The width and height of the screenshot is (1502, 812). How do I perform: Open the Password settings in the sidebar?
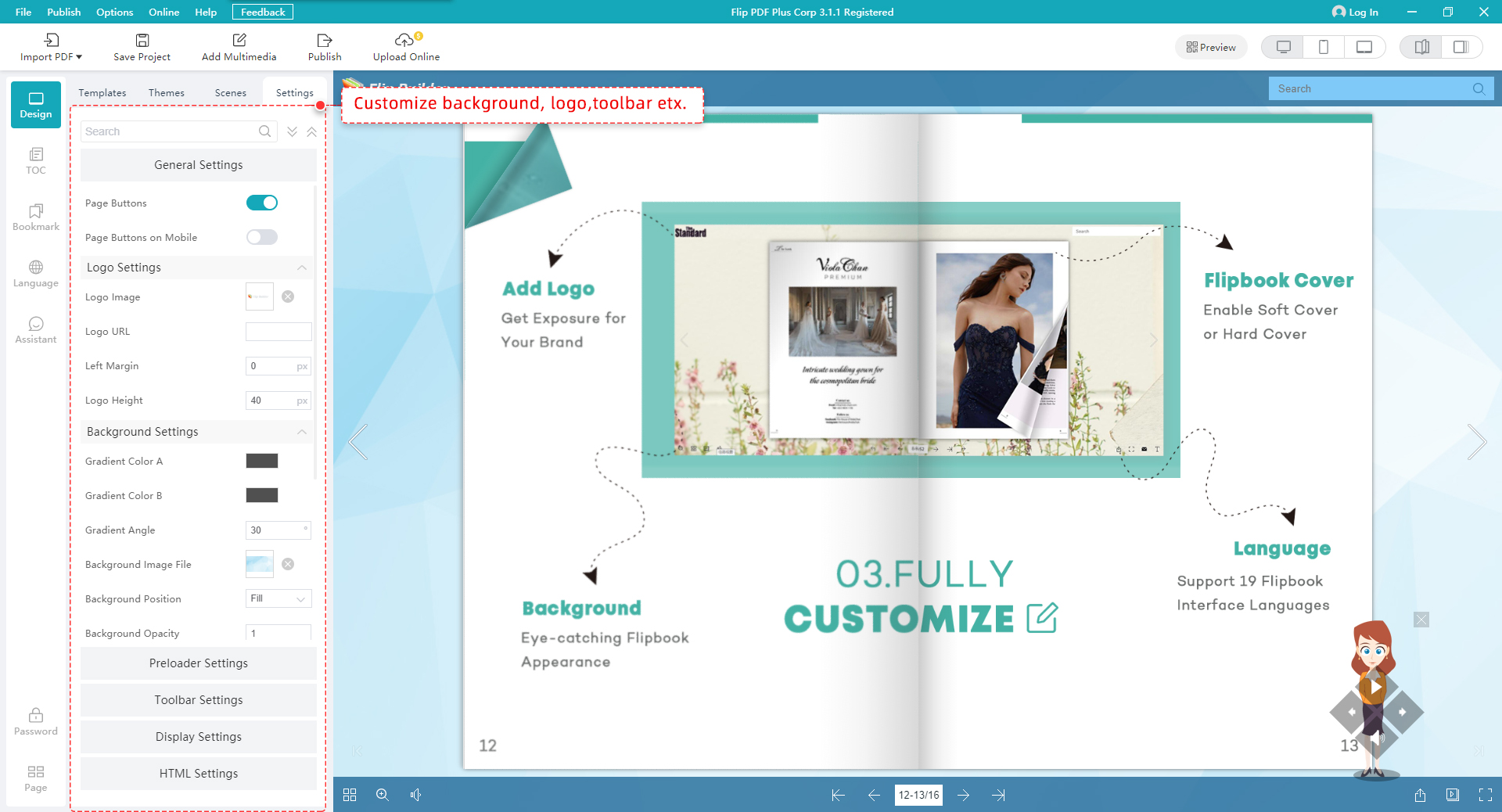point(35,720)
